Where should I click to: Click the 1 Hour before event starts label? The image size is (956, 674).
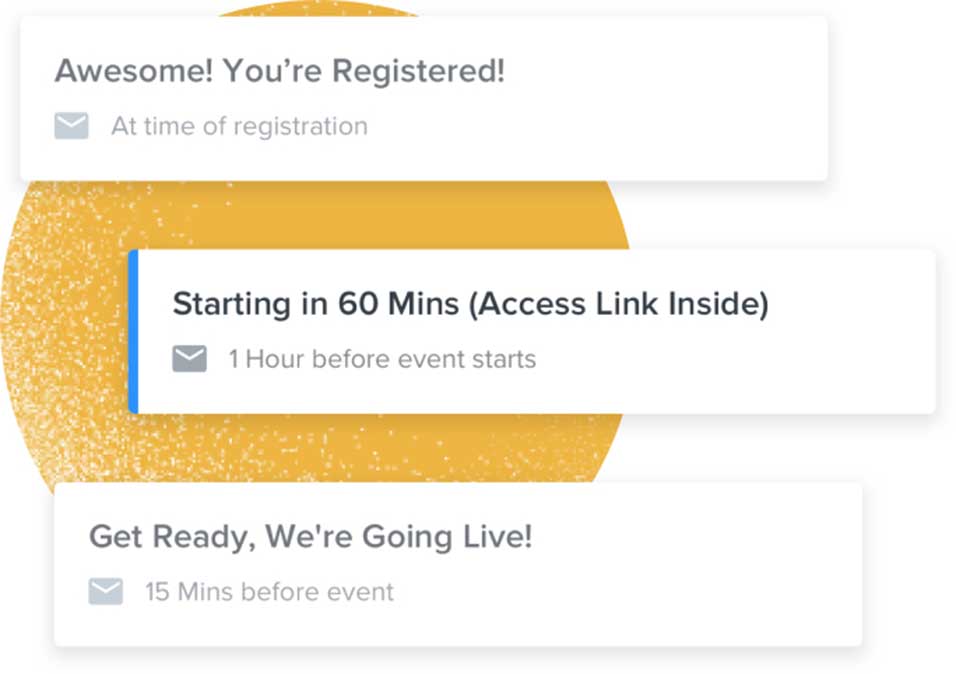point(382,359)
